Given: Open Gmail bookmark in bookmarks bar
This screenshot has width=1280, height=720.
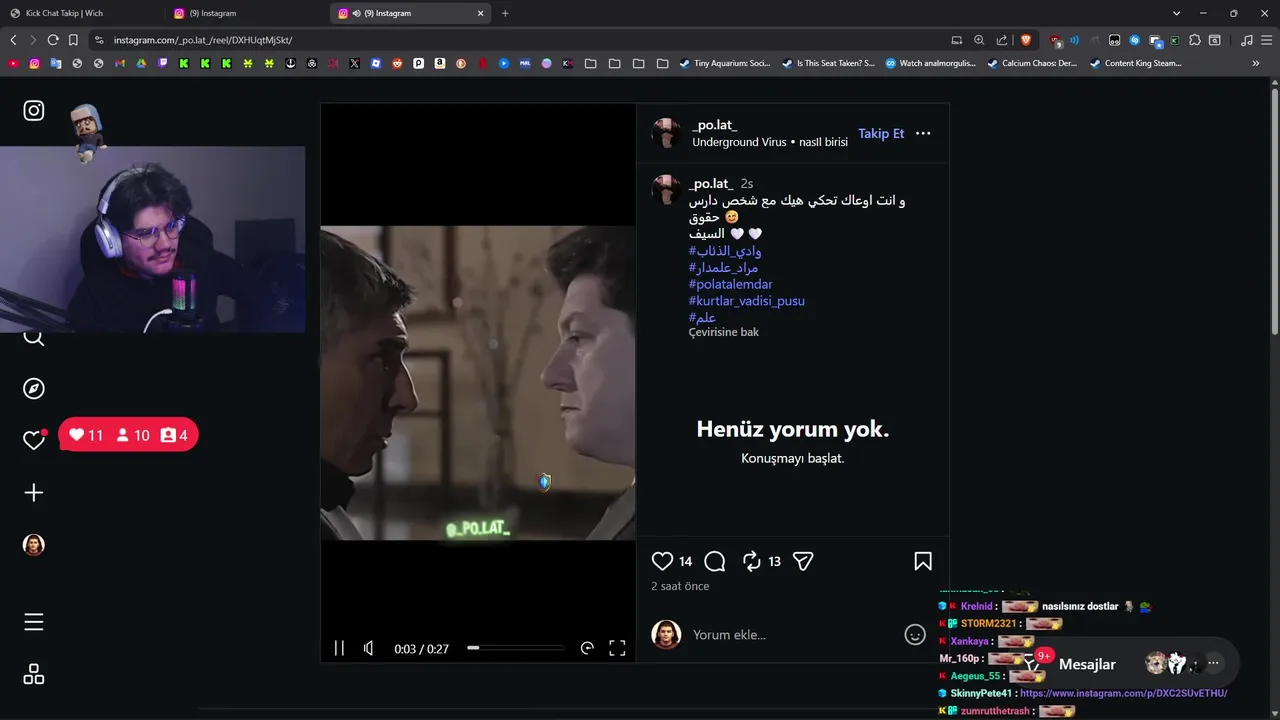Looking at the screenshot, I should [120, 63].
